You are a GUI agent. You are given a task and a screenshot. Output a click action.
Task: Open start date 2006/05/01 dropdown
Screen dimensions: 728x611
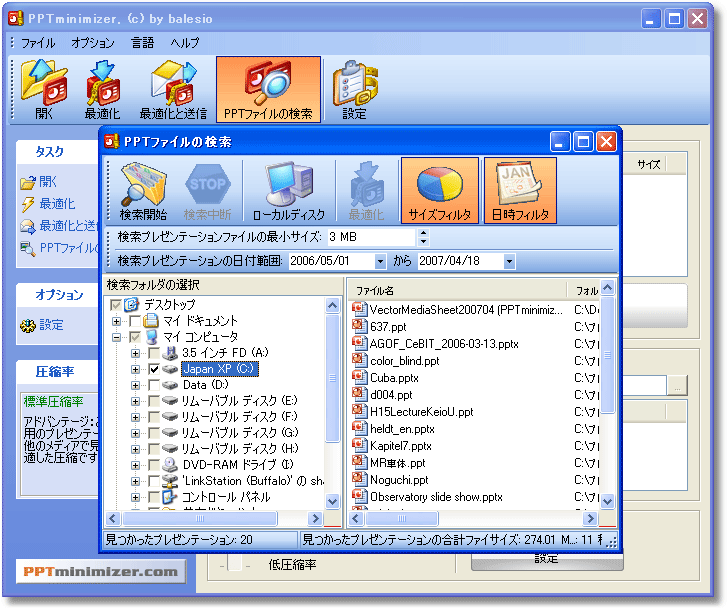[x=380, y=261]
